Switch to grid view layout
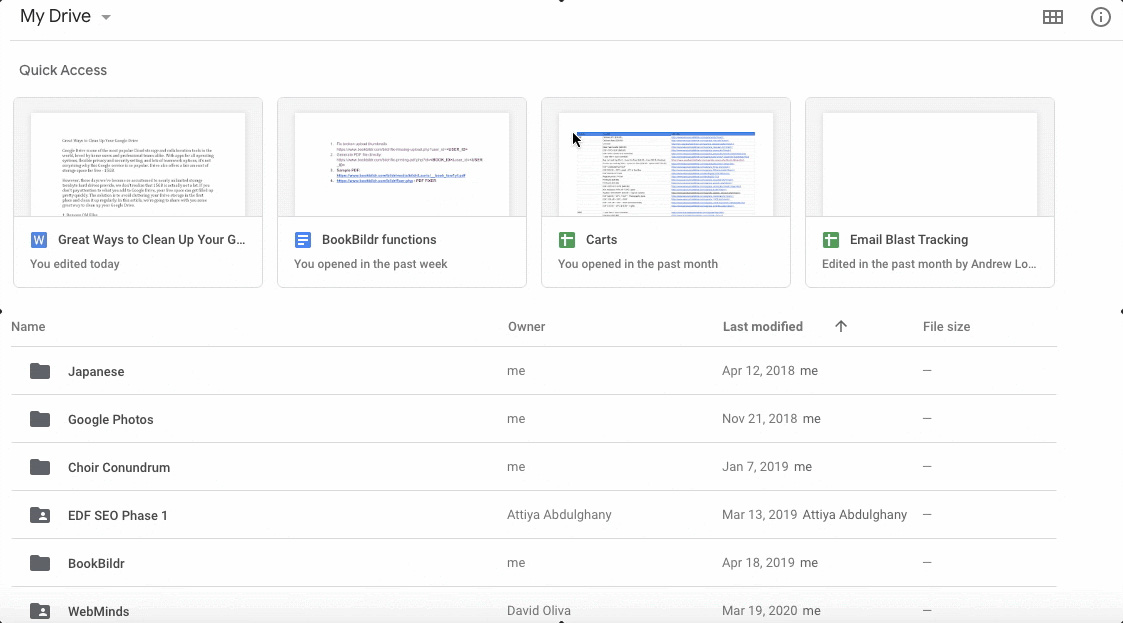This screenshot has width=1123, height=623. pyautogui.click(x=1052, y=17)
